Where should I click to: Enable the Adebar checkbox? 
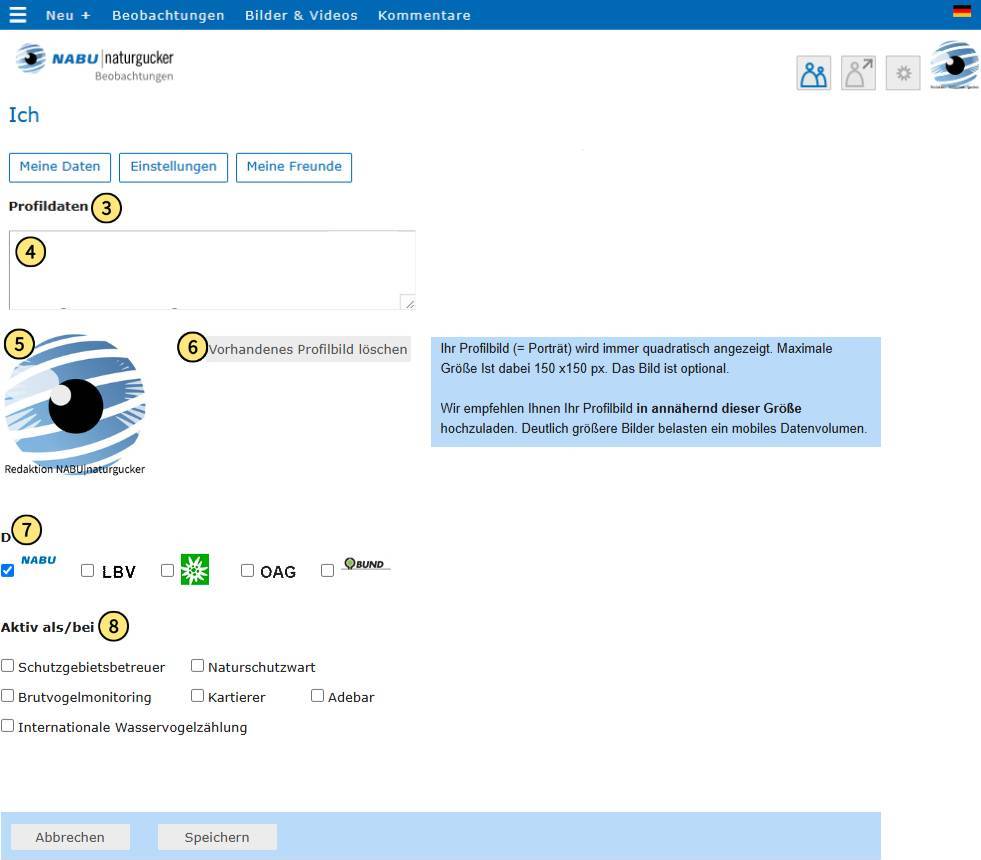tap(317, 696)
